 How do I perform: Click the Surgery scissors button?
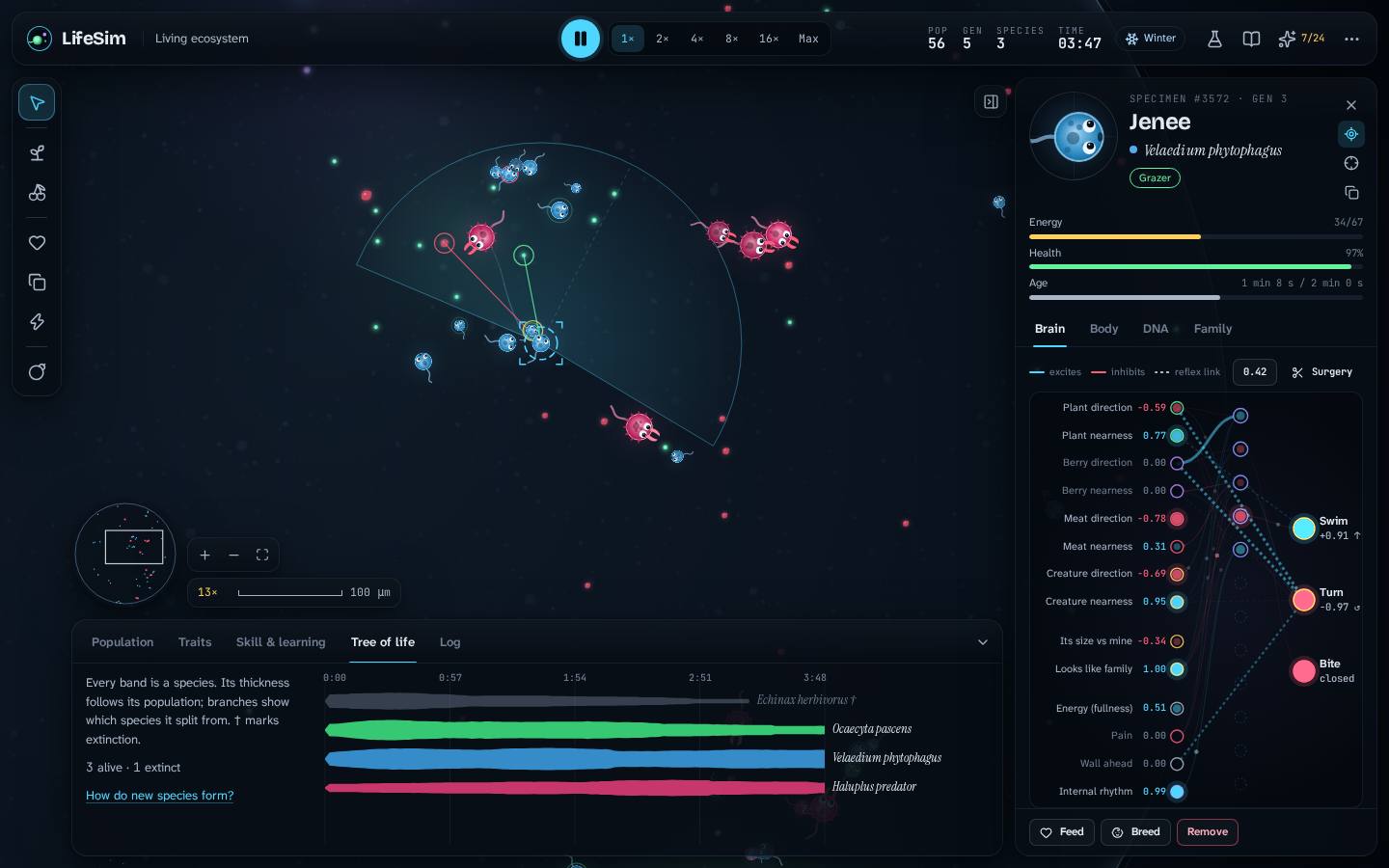tap(1322, 372)
